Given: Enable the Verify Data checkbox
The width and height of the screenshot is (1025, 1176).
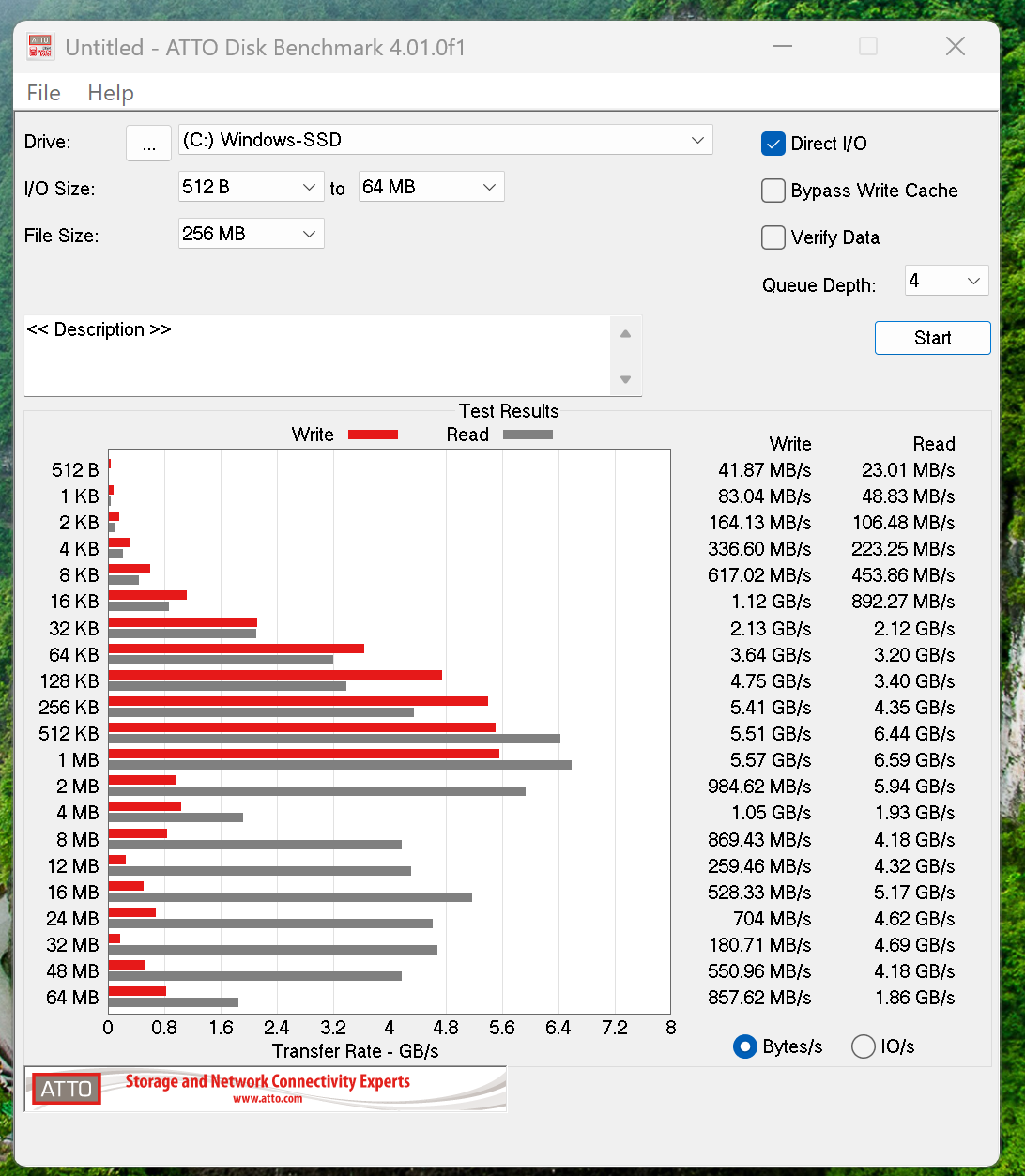Looking at the screenshot, I should (x=773, y=237).
